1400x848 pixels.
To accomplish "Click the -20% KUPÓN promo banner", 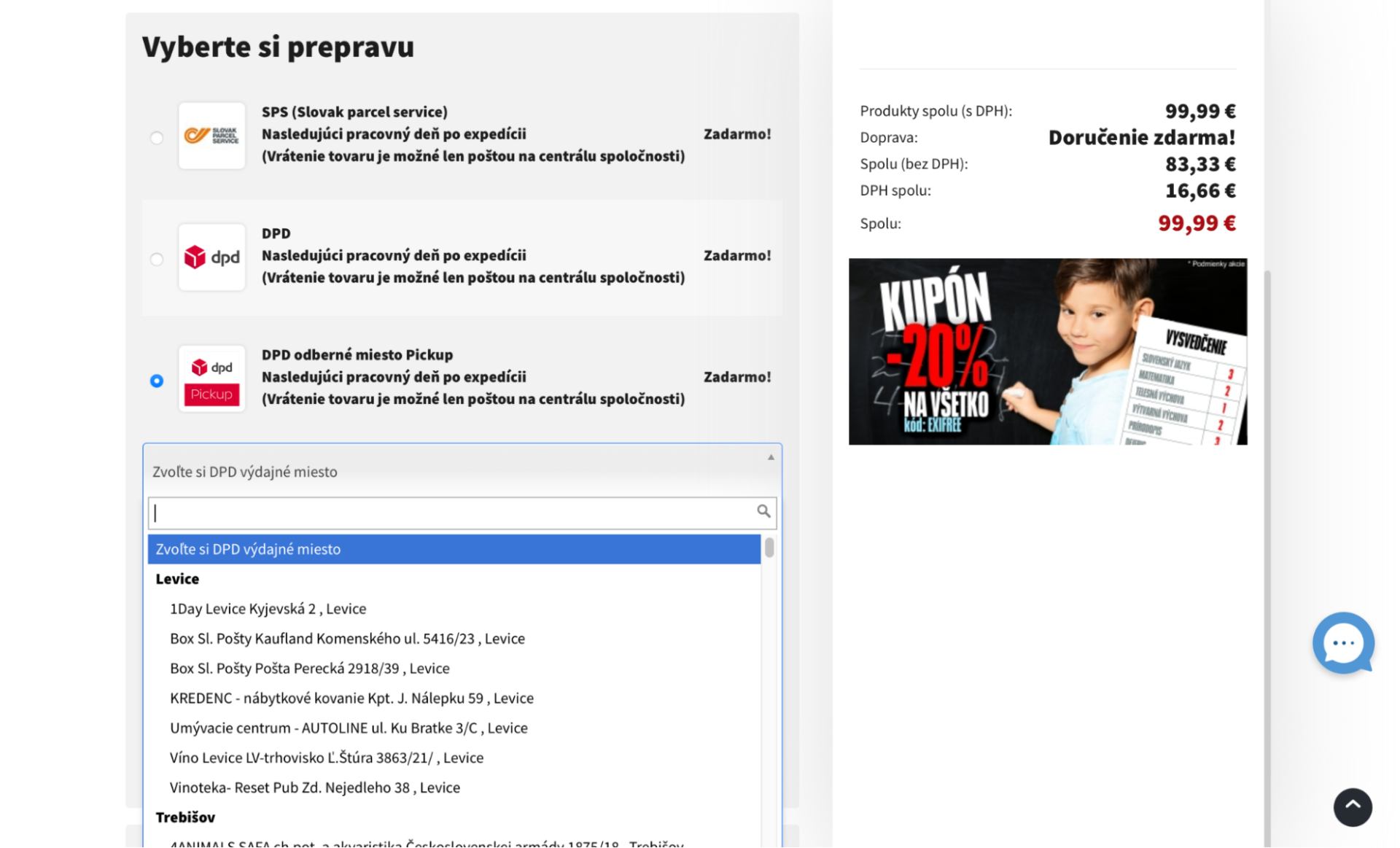I will [1048, 351].
